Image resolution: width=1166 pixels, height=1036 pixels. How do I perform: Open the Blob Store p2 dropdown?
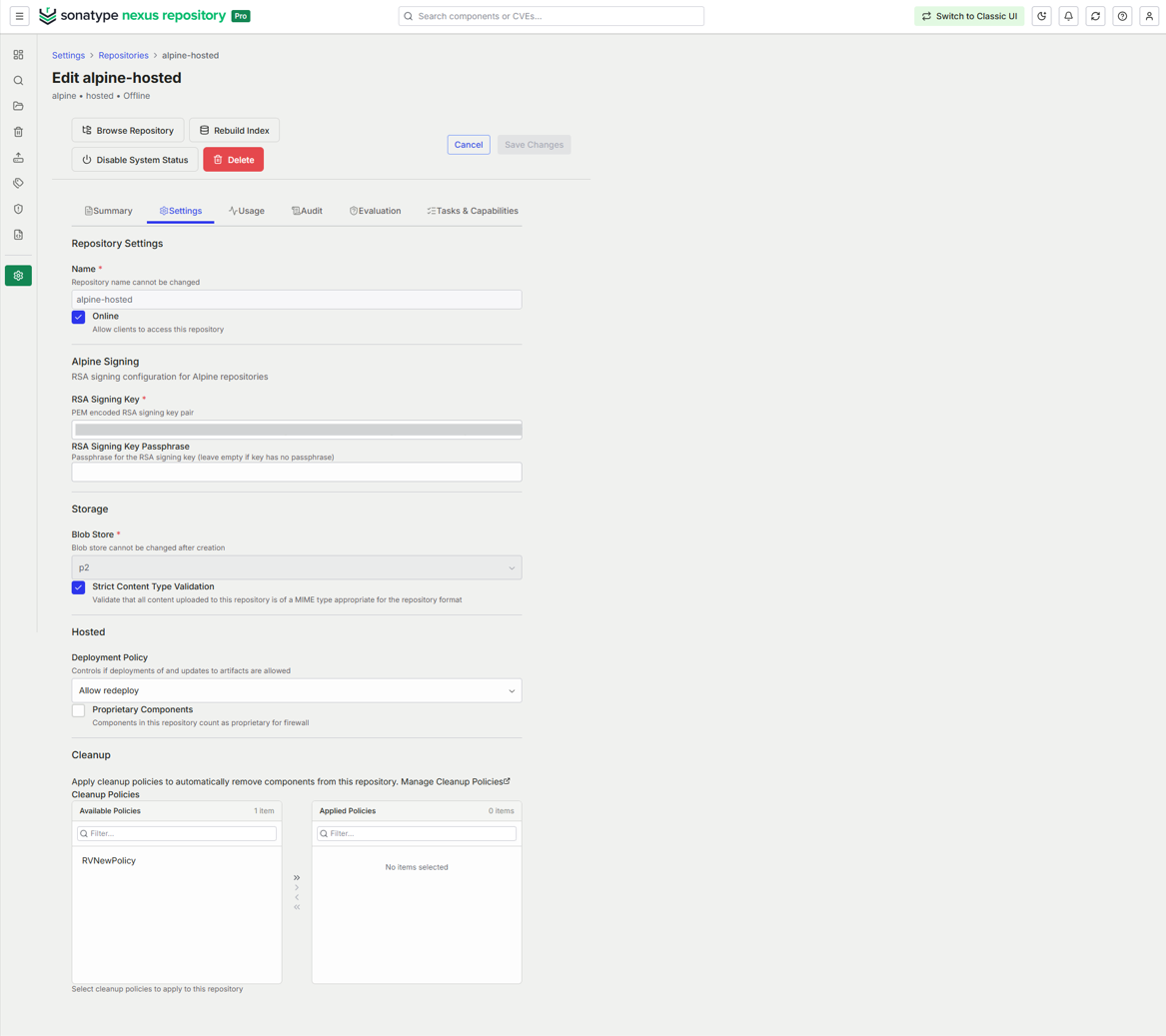(297, 567)
